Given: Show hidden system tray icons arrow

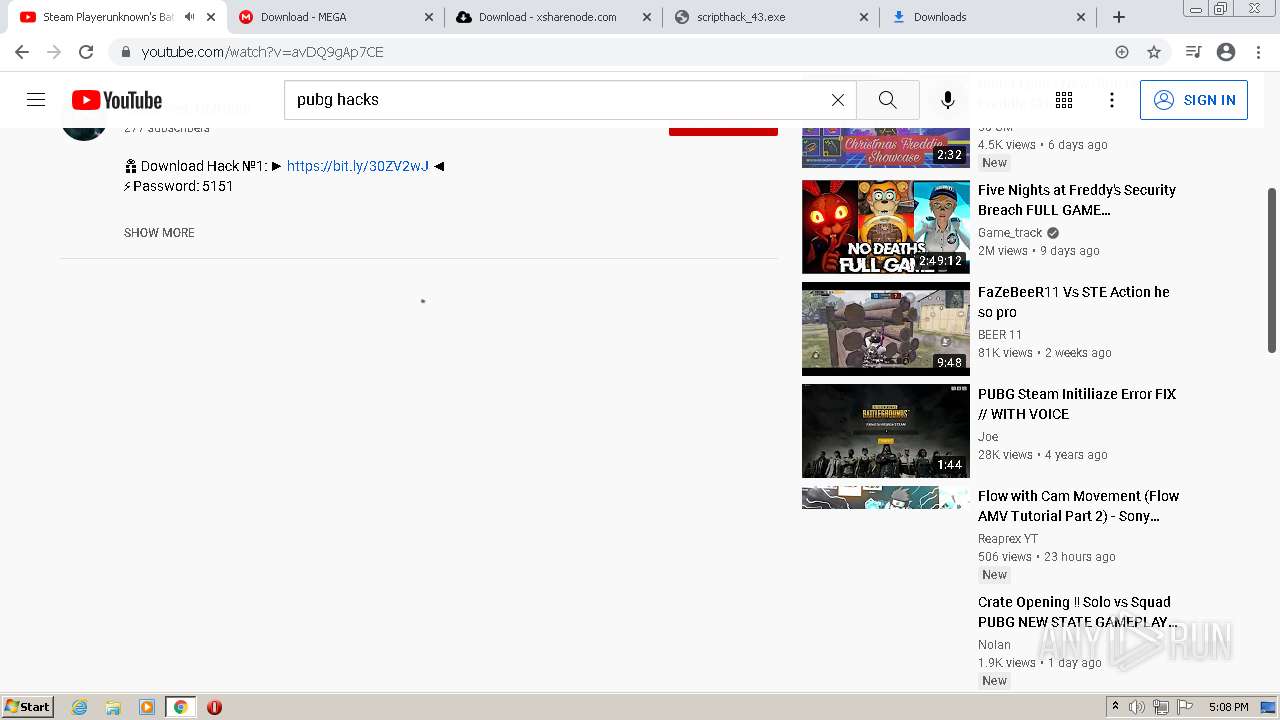Looking at the screenshot, I should [x=1116, y=707].
